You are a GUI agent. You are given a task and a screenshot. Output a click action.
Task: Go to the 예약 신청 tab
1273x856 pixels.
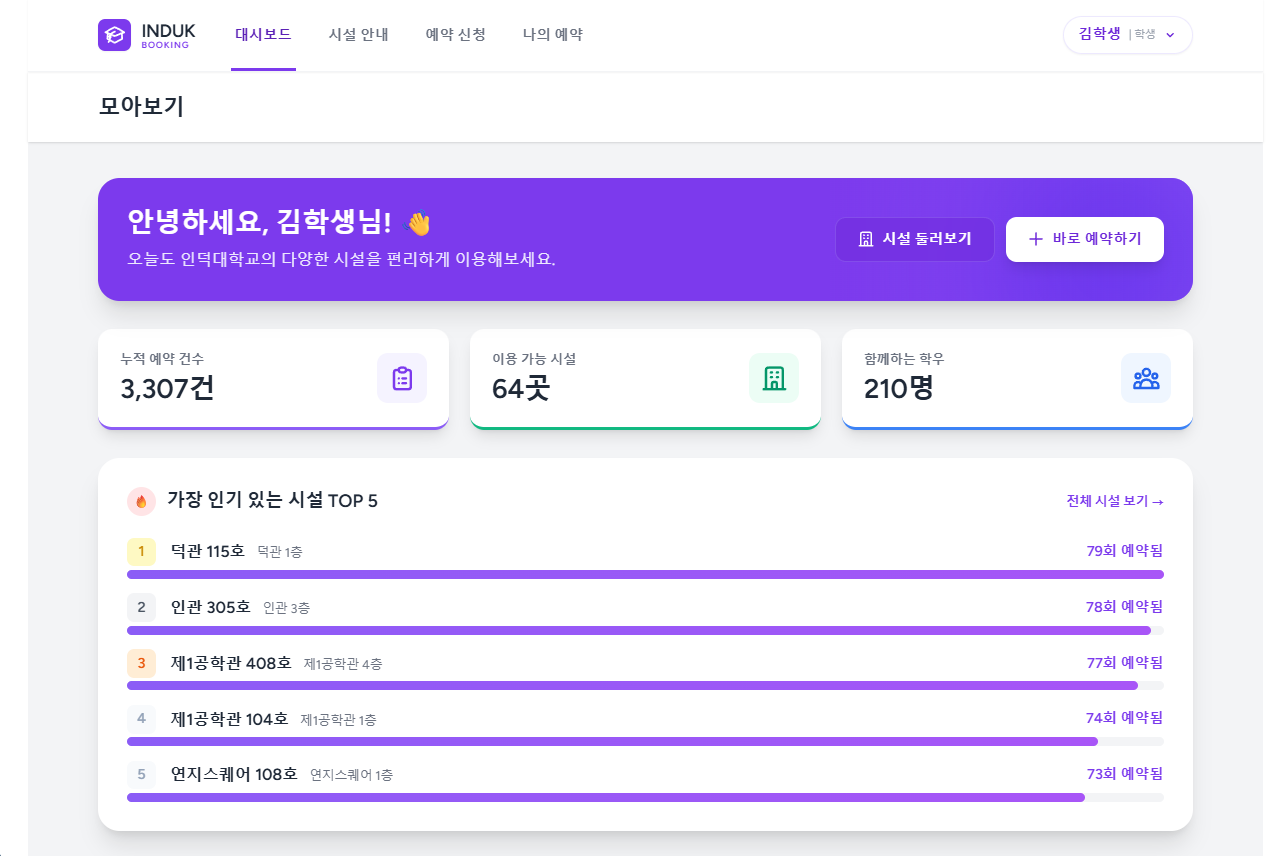pyautogui.click(x=455, y=35)
